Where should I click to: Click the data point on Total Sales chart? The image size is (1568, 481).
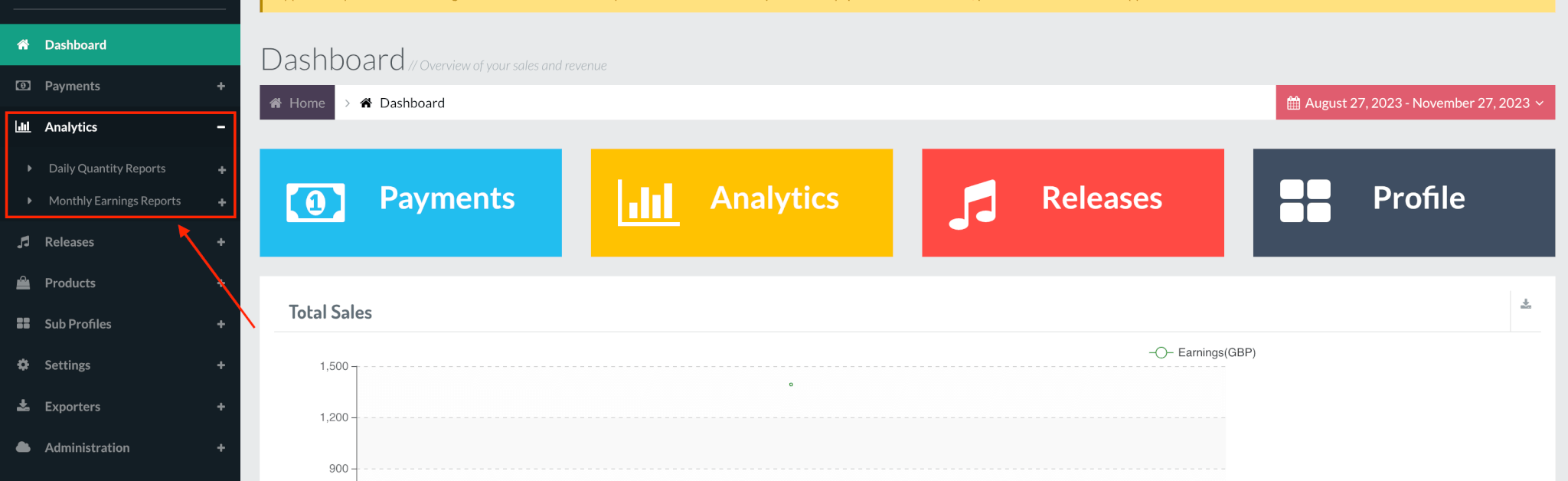pos(791,384)
